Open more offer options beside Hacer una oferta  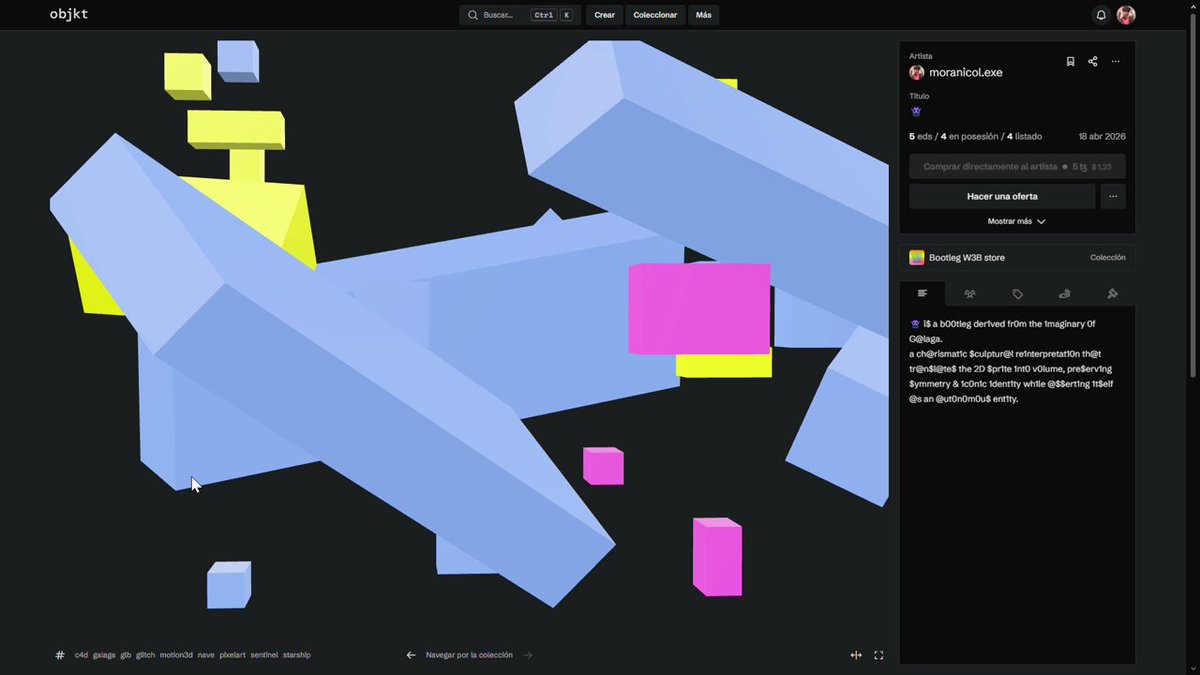(x=1113, y=196)
